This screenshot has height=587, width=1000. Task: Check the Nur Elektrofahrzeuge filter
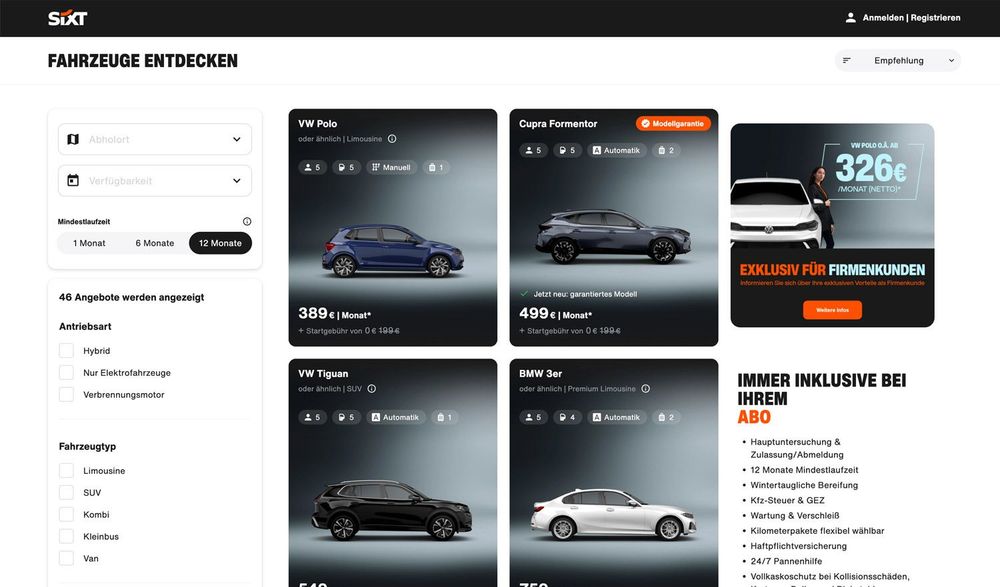66,373
